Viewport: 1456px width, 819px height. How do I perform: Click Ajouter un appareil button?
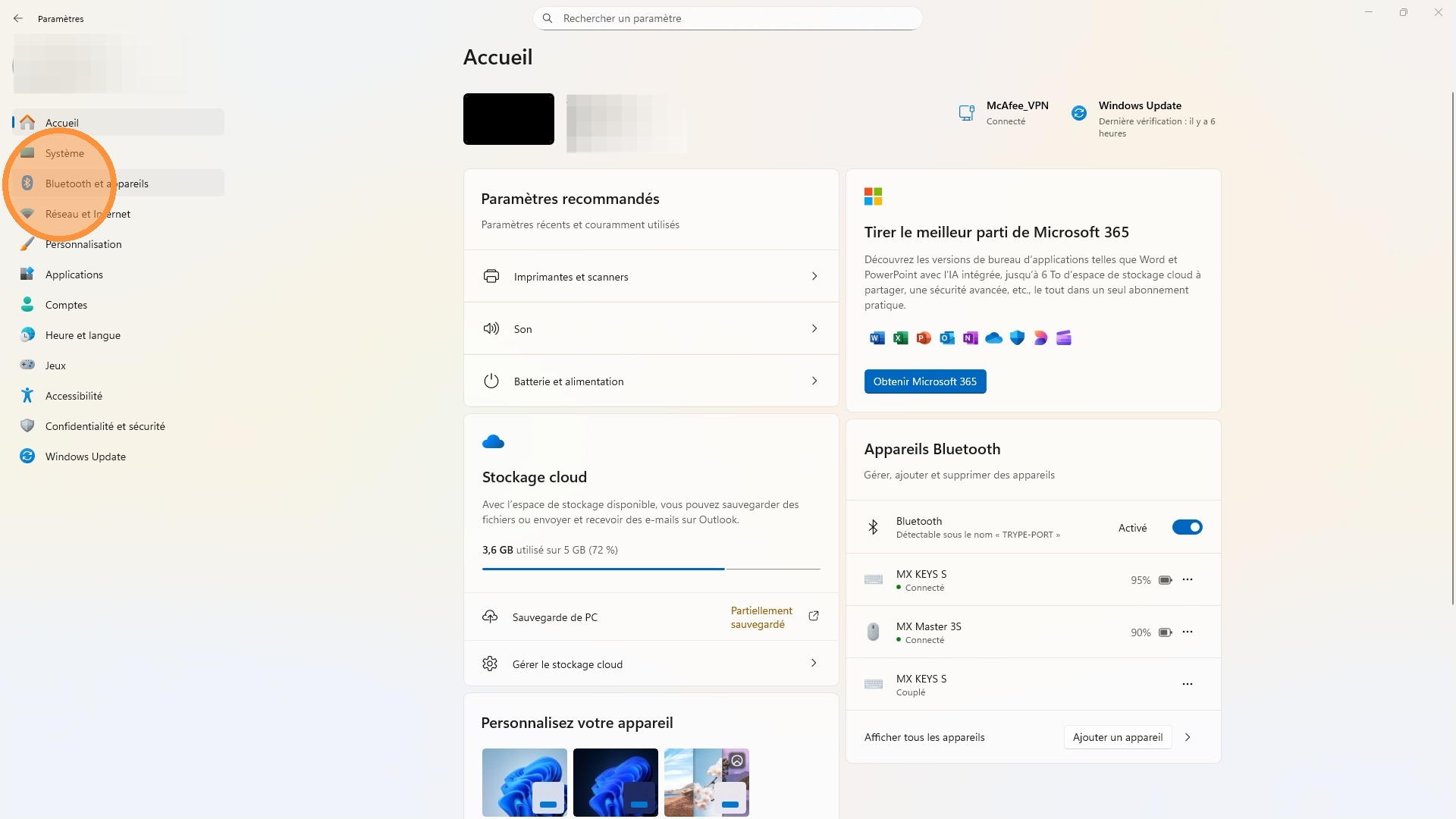tap(1117, 737)
